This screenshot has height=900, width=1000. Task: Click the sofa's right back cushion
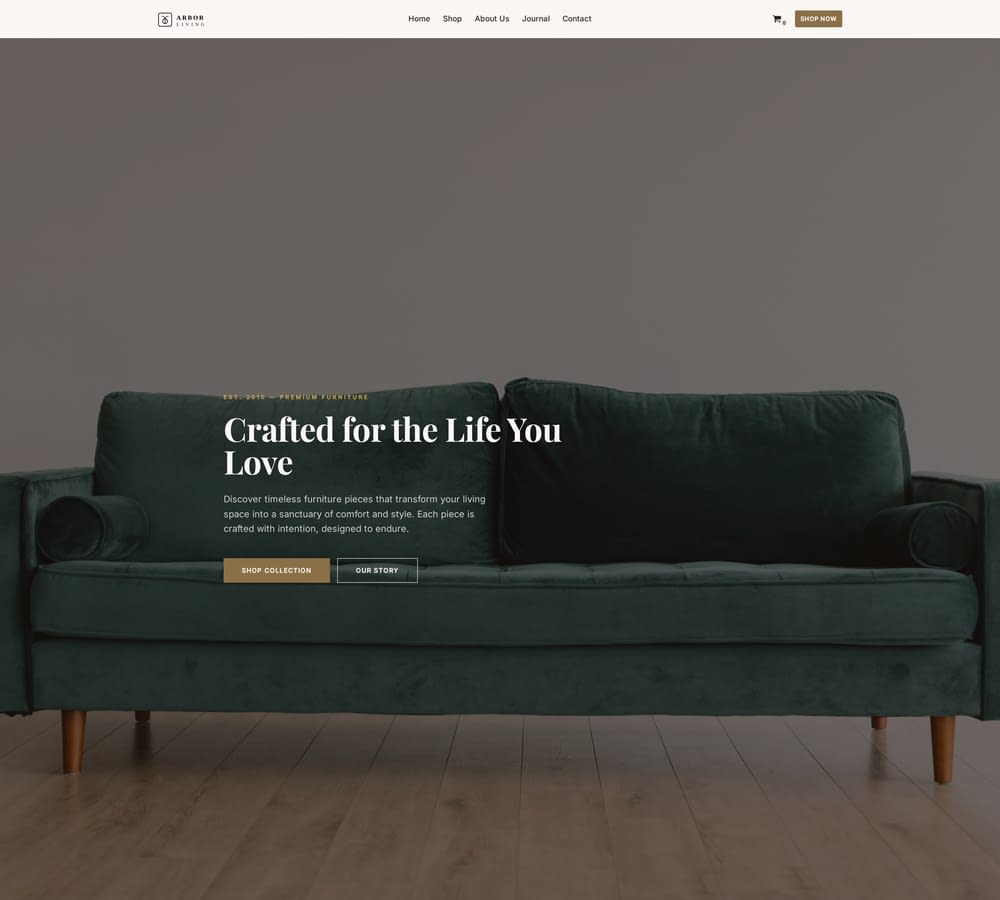click(702, 472)
